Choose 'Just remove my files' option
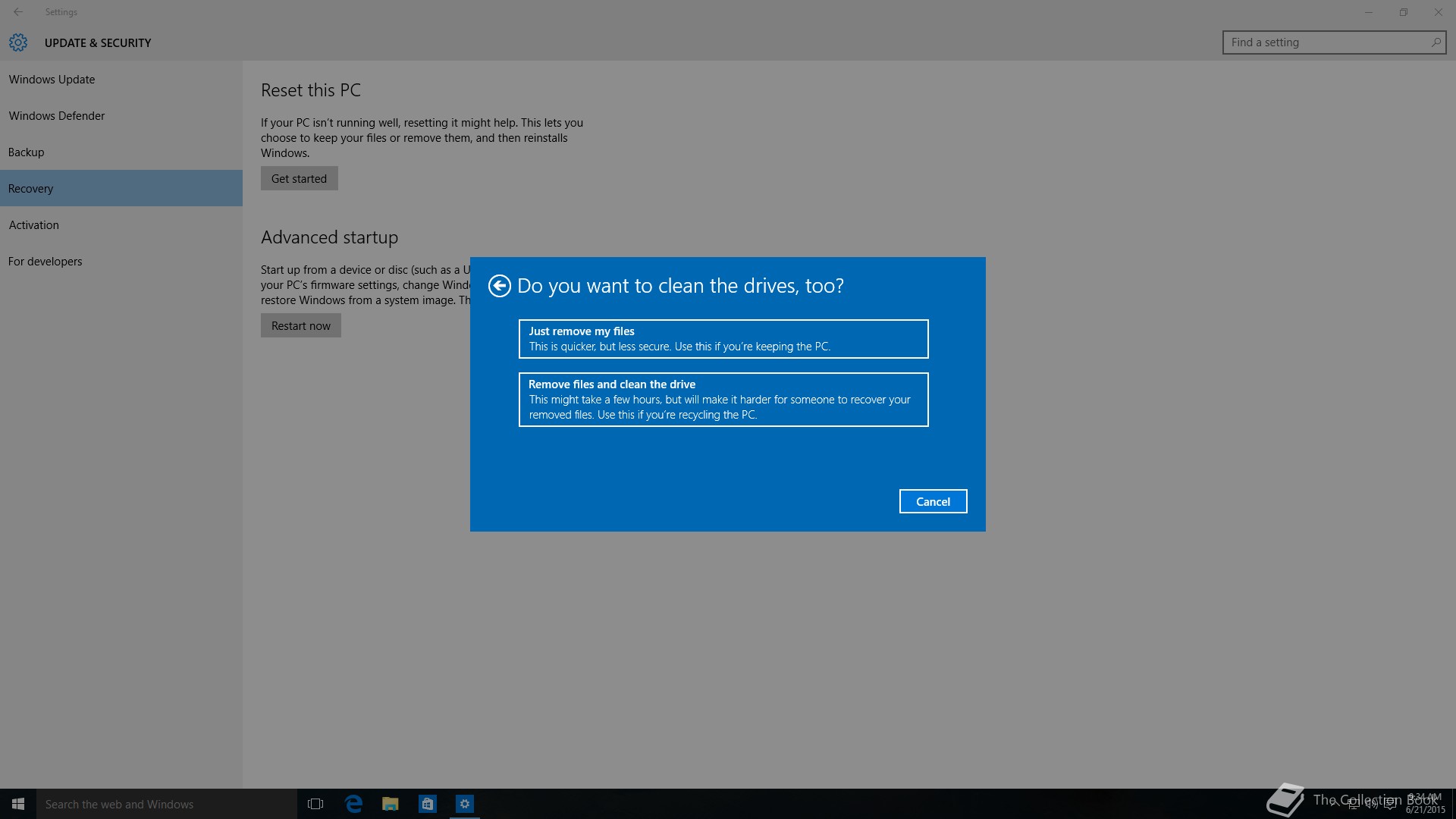The image size is (1456, 819). click(723, 339)
